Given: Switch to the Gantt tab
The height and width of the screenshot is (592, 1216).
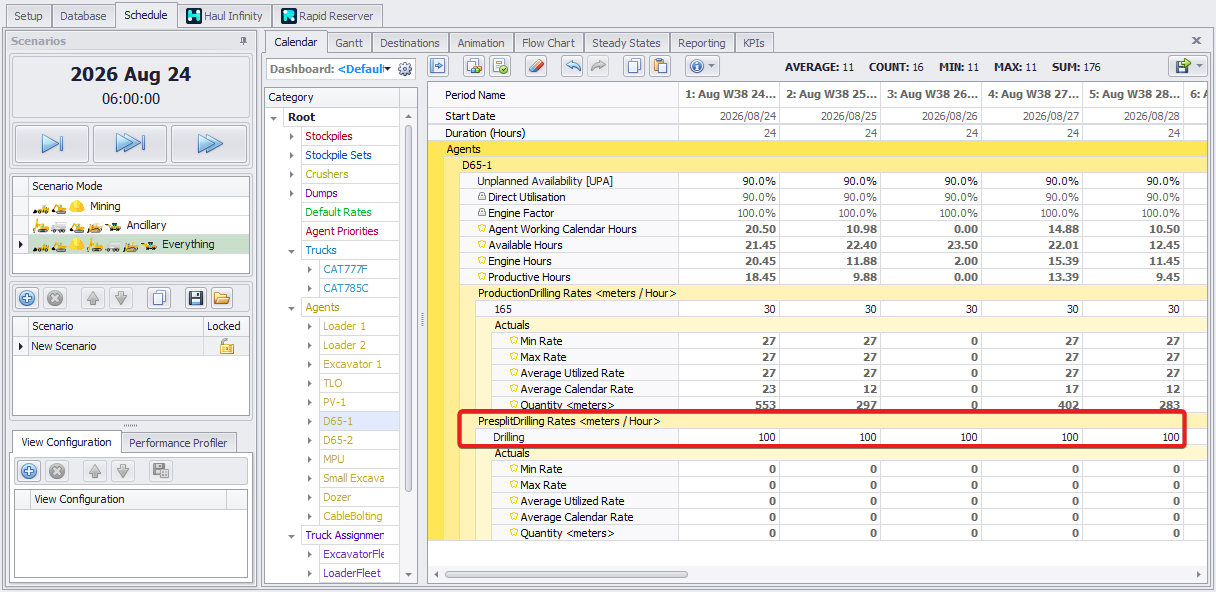Looking at the screenshot, I should [x=349, y=43].
